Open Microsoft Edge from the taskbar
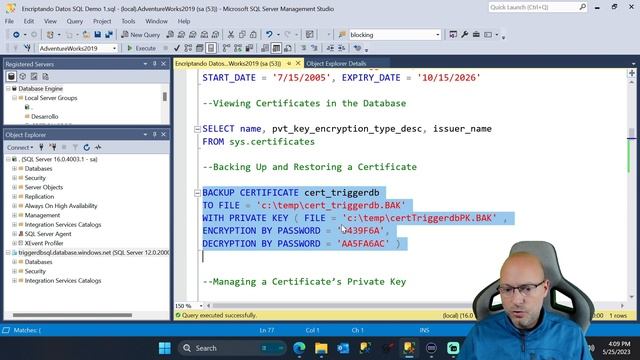Image resolution: width=640 pixels, height=360 pixels. tap(299, 348)
